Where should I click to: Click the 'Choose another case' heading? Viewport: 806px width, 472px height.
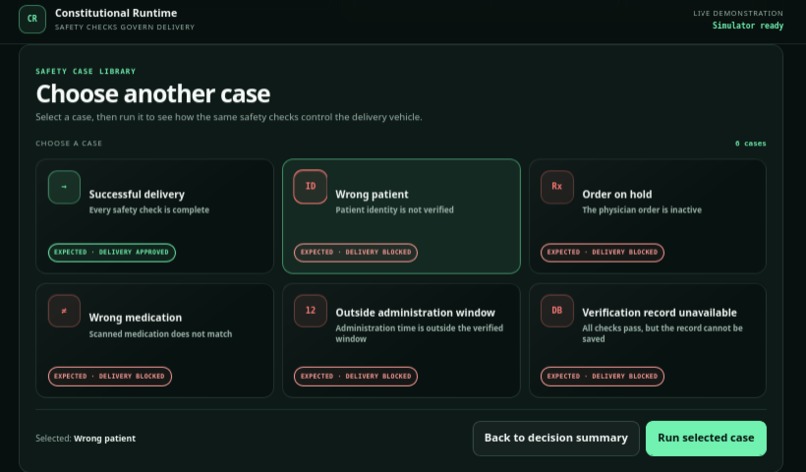tap(153, 94)
